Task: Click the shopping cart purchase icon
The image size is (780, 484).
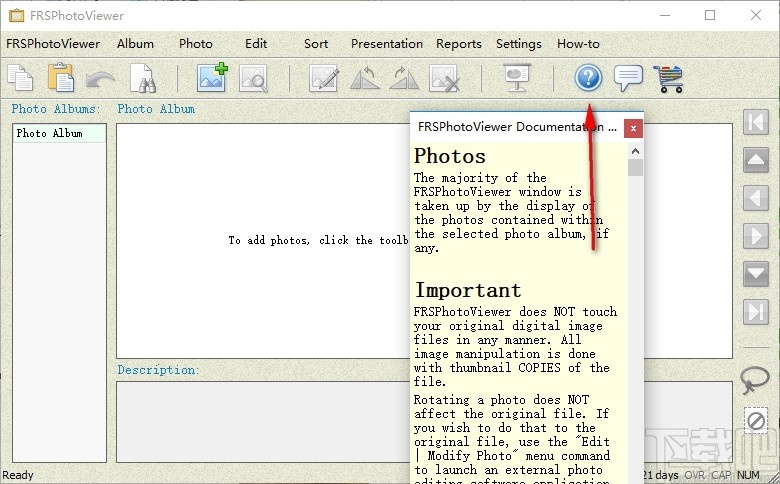Action: pyautogui.click(x=668, y=79)
